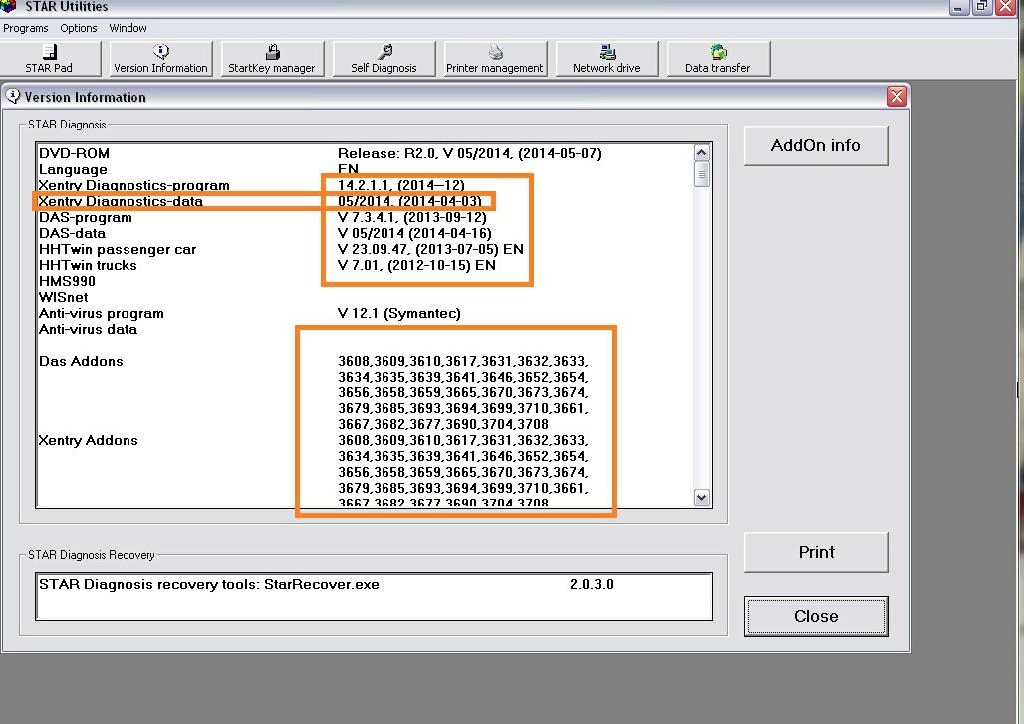This screenshot has height=724, width=1024.
Task: Select the HMS990 row
Action: 67,281
